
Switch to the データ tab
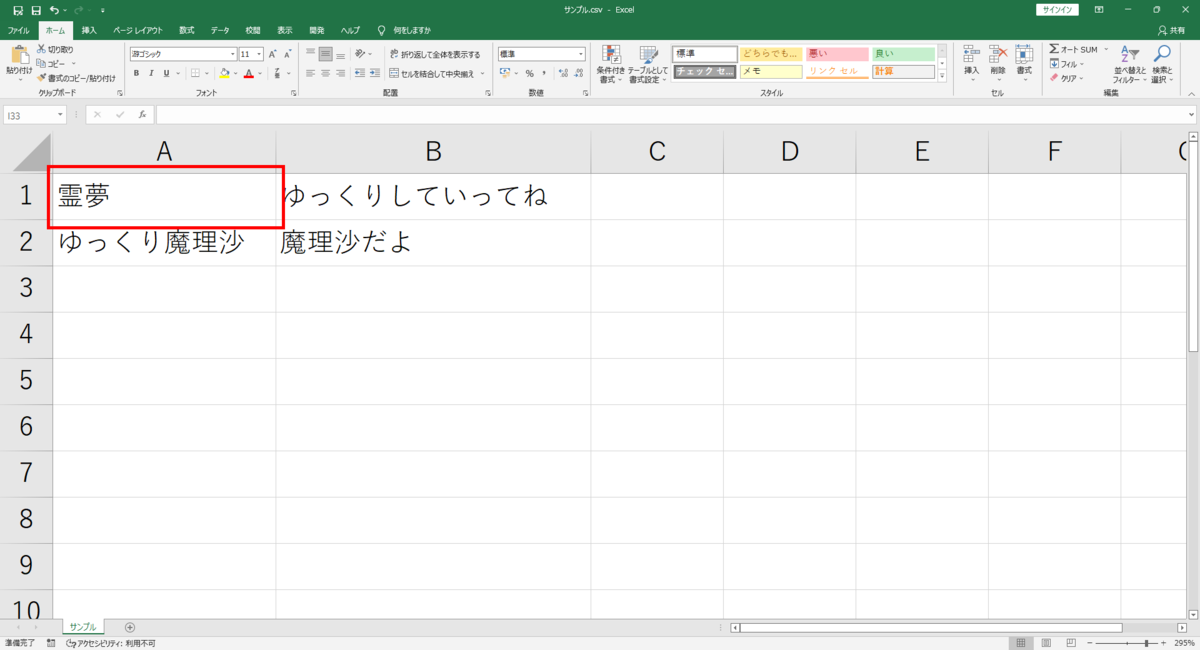[220, 30]
